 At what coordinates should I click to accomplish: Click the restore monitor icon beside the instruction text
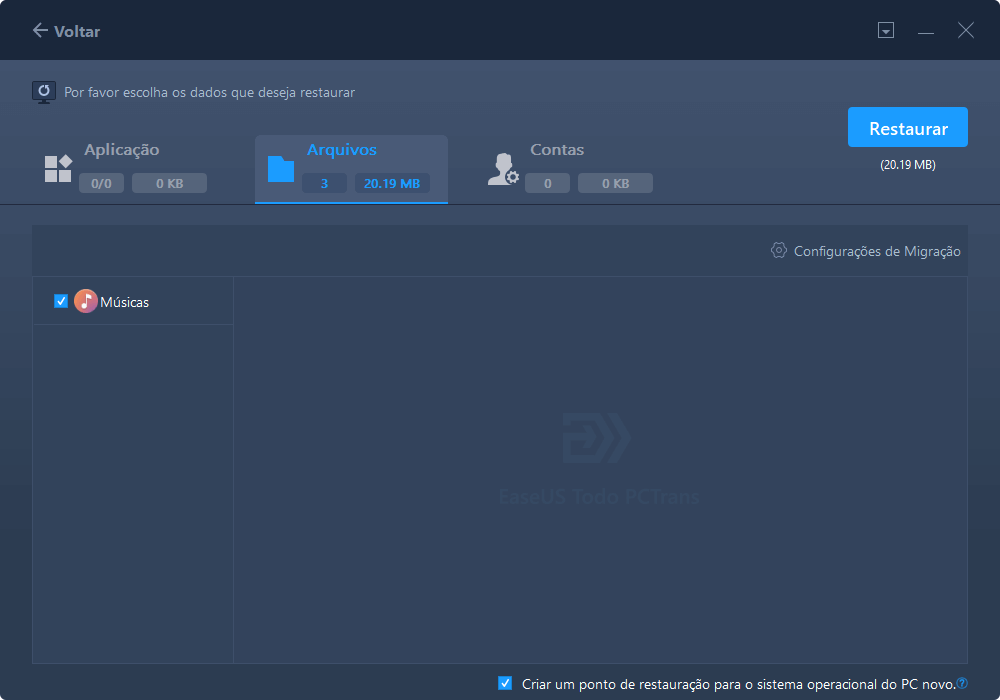[x=44, y=92]
